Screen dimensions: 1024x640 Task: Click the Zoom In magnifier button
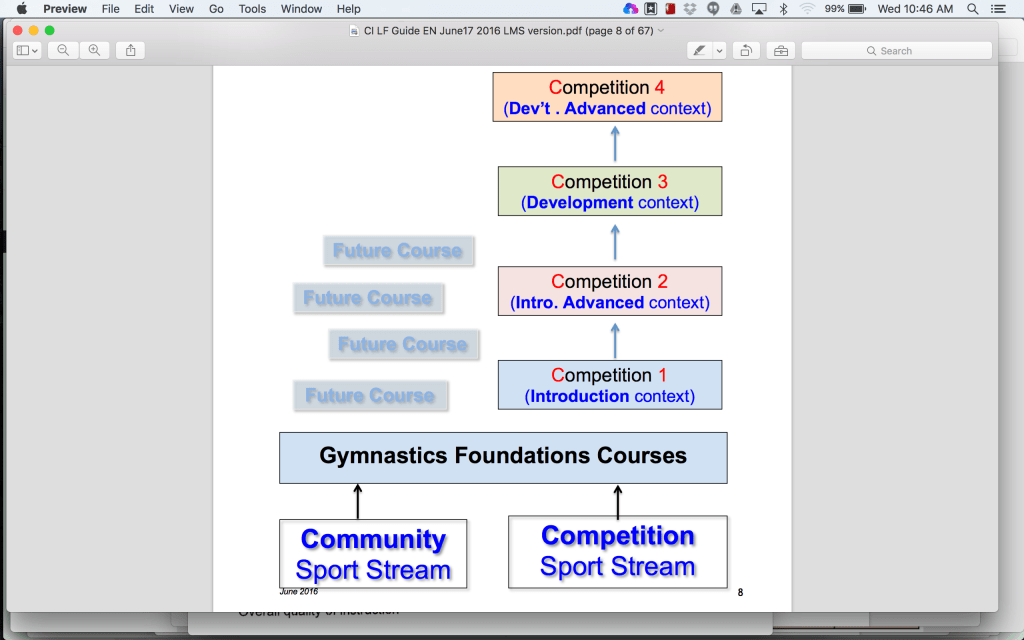click(x=94, y=50)
